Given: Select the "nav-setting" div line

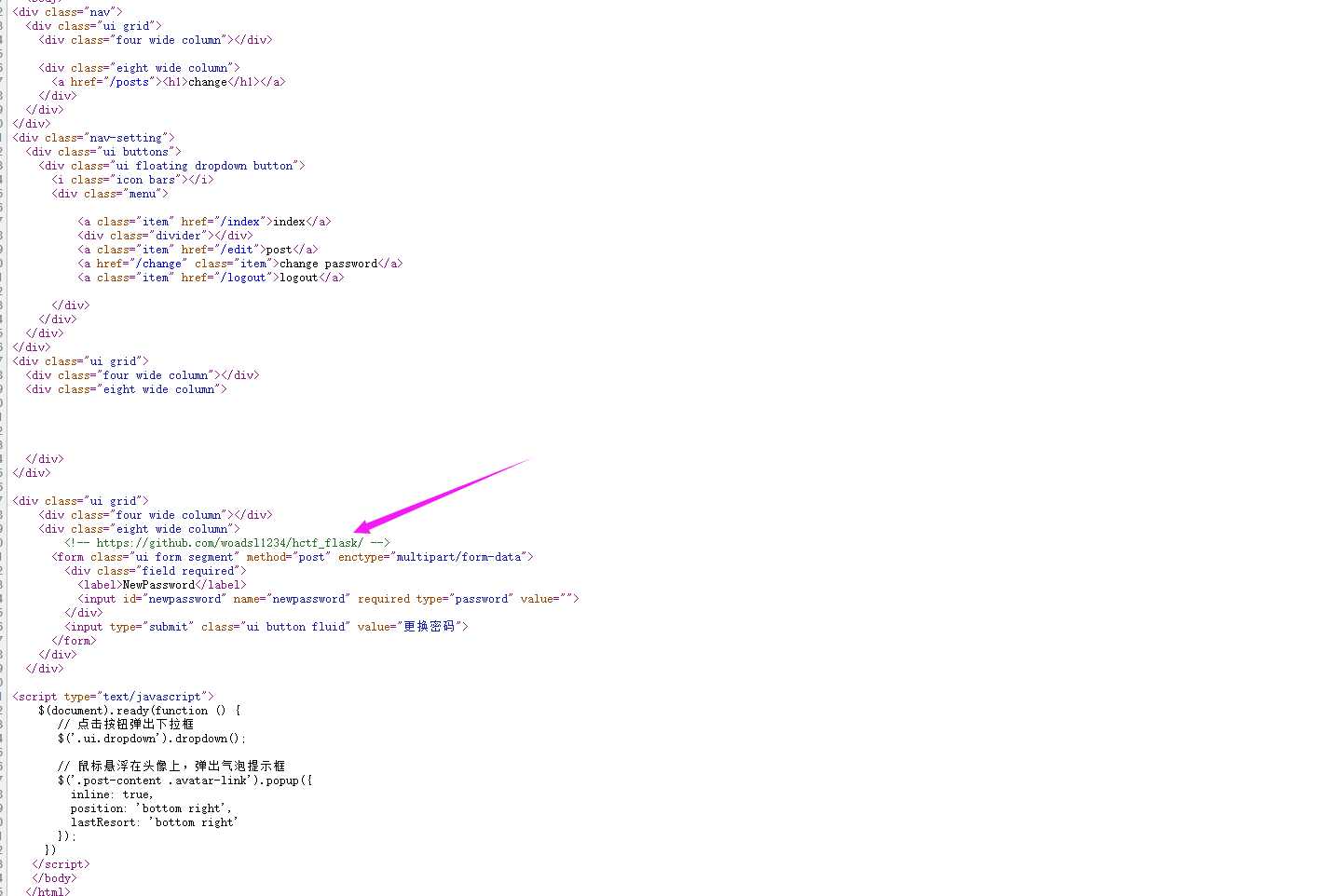Looking at the screenshot, I should coord(93,138).
